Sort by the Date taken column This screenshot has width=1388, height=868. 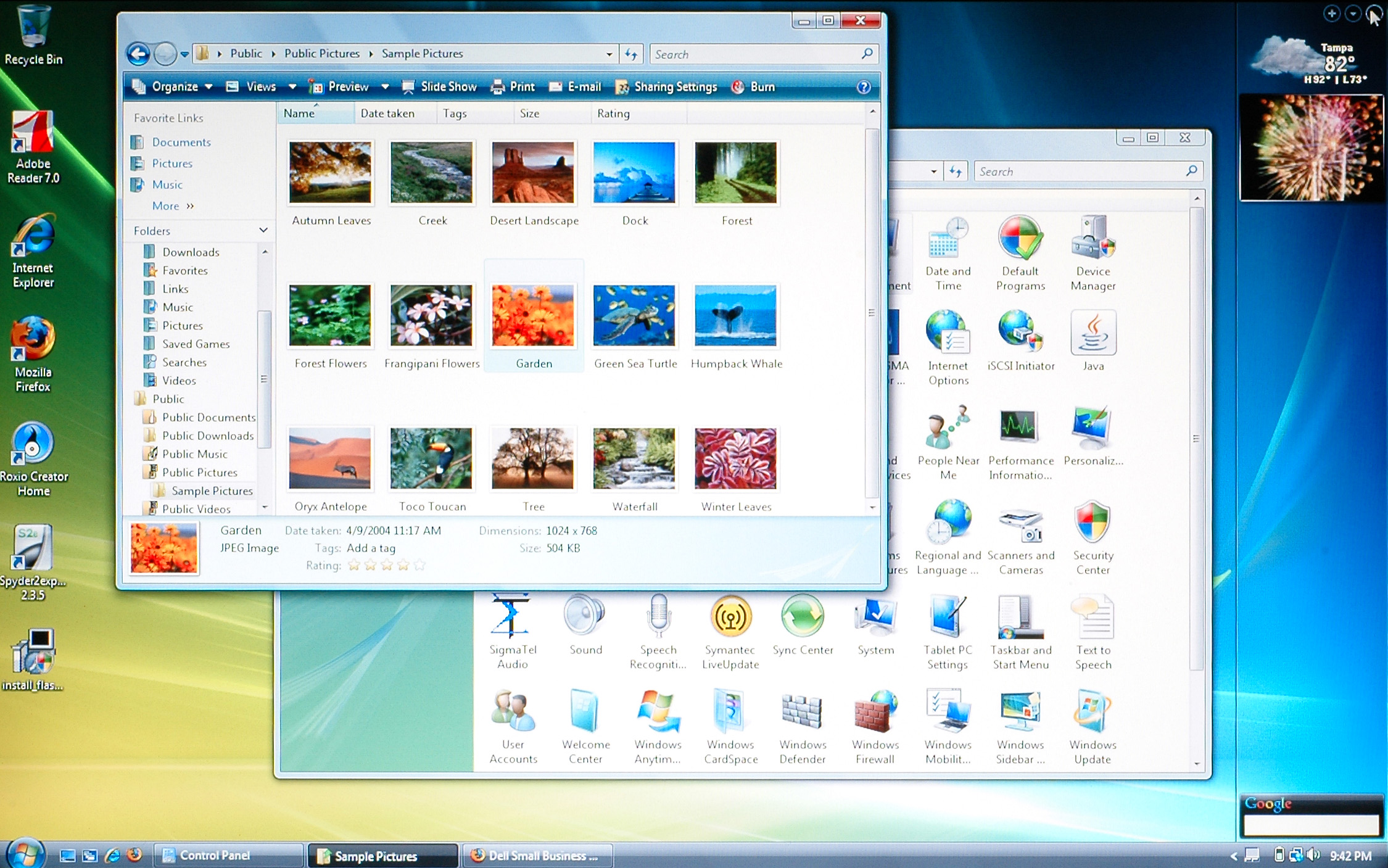(395, 114)
